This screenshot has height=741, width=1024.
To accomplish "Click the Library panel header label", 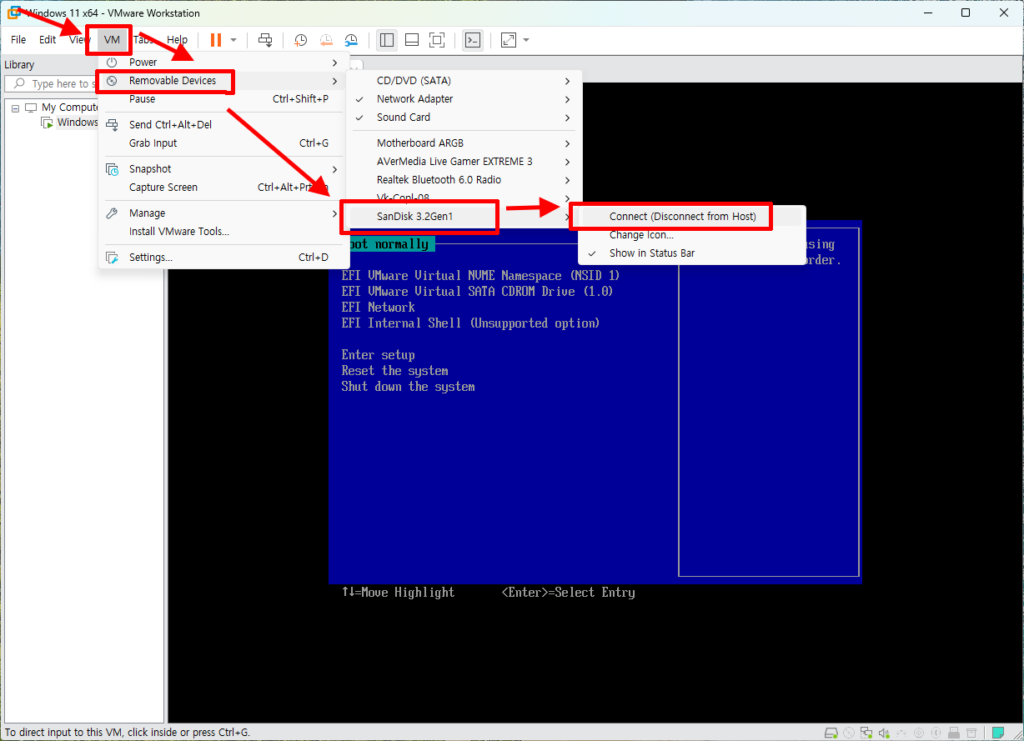I will (x=19, y=65).
